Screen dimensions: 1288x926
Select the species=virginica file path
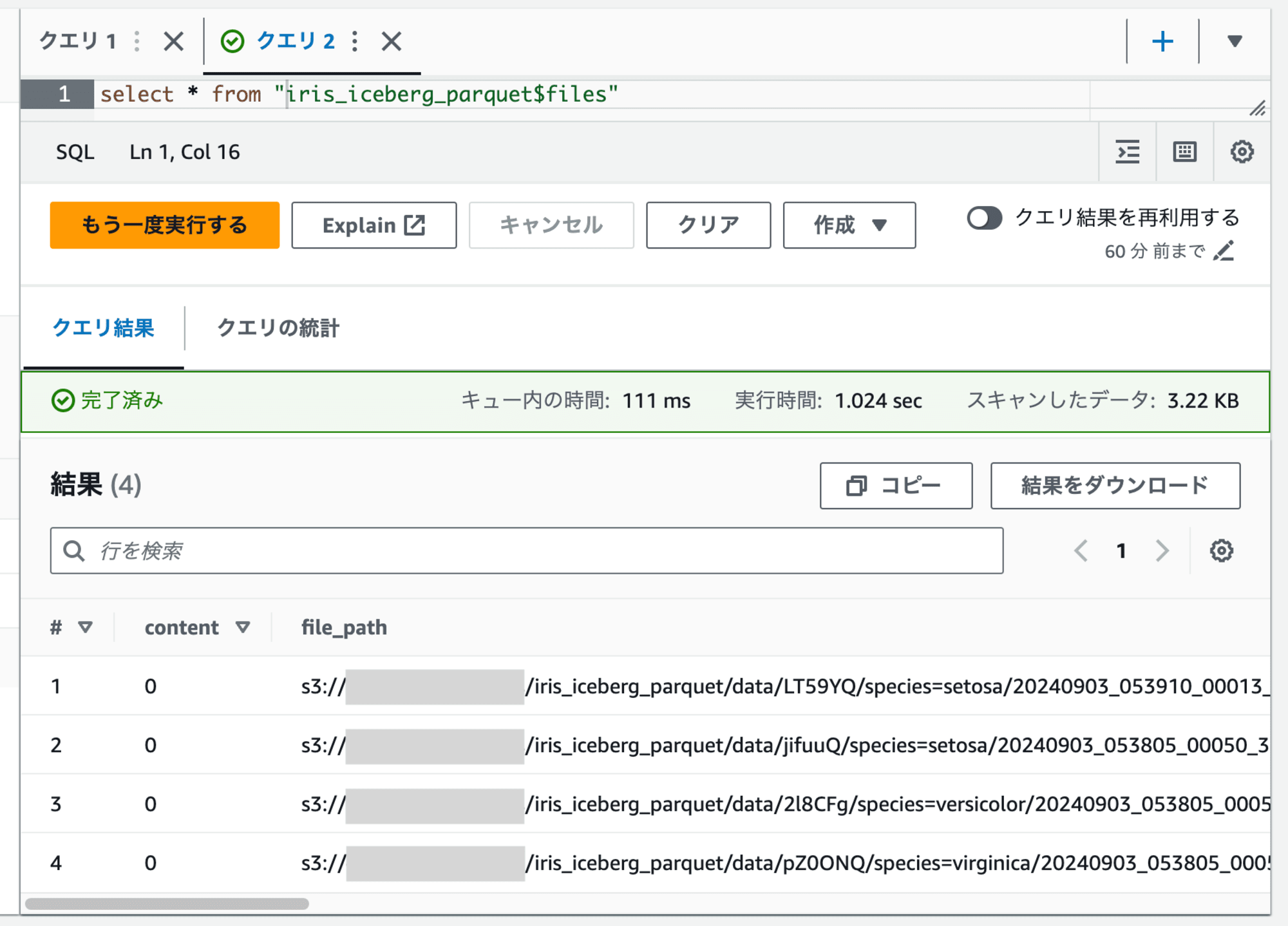click(x=785, y=864)
